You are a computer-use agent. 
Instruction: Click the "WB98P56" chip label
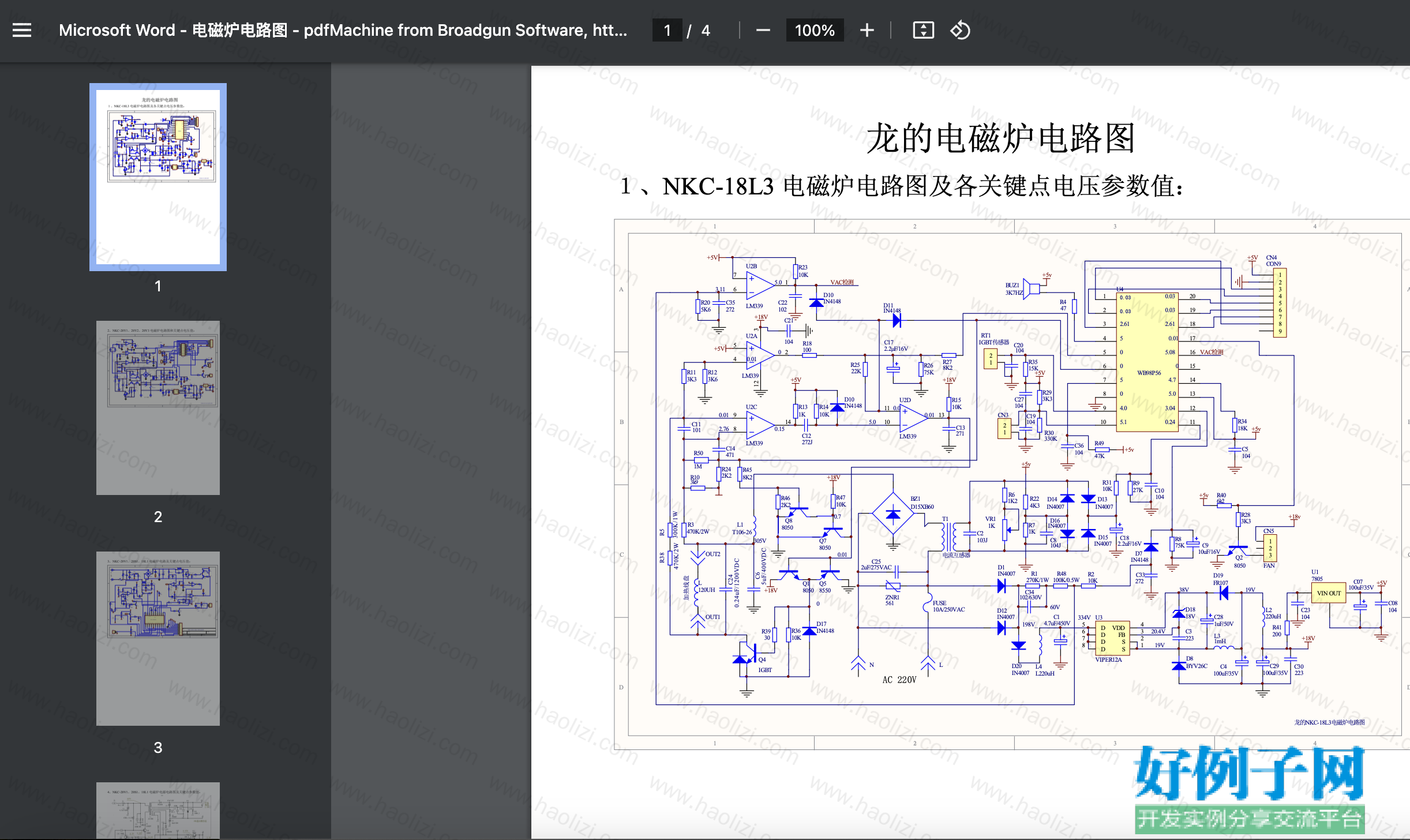1149,373
